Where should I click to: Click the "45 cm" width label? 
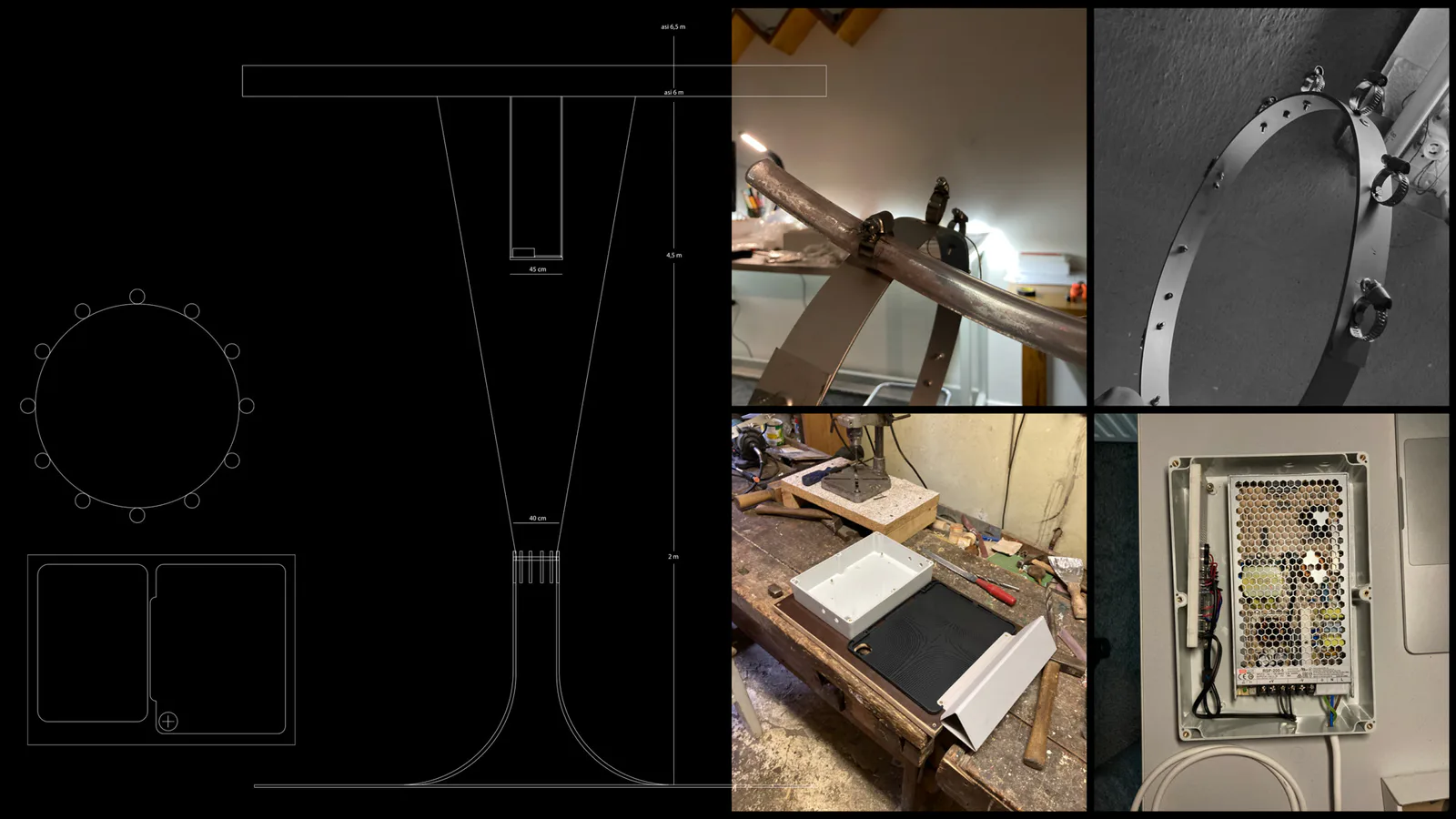[538, 270]
